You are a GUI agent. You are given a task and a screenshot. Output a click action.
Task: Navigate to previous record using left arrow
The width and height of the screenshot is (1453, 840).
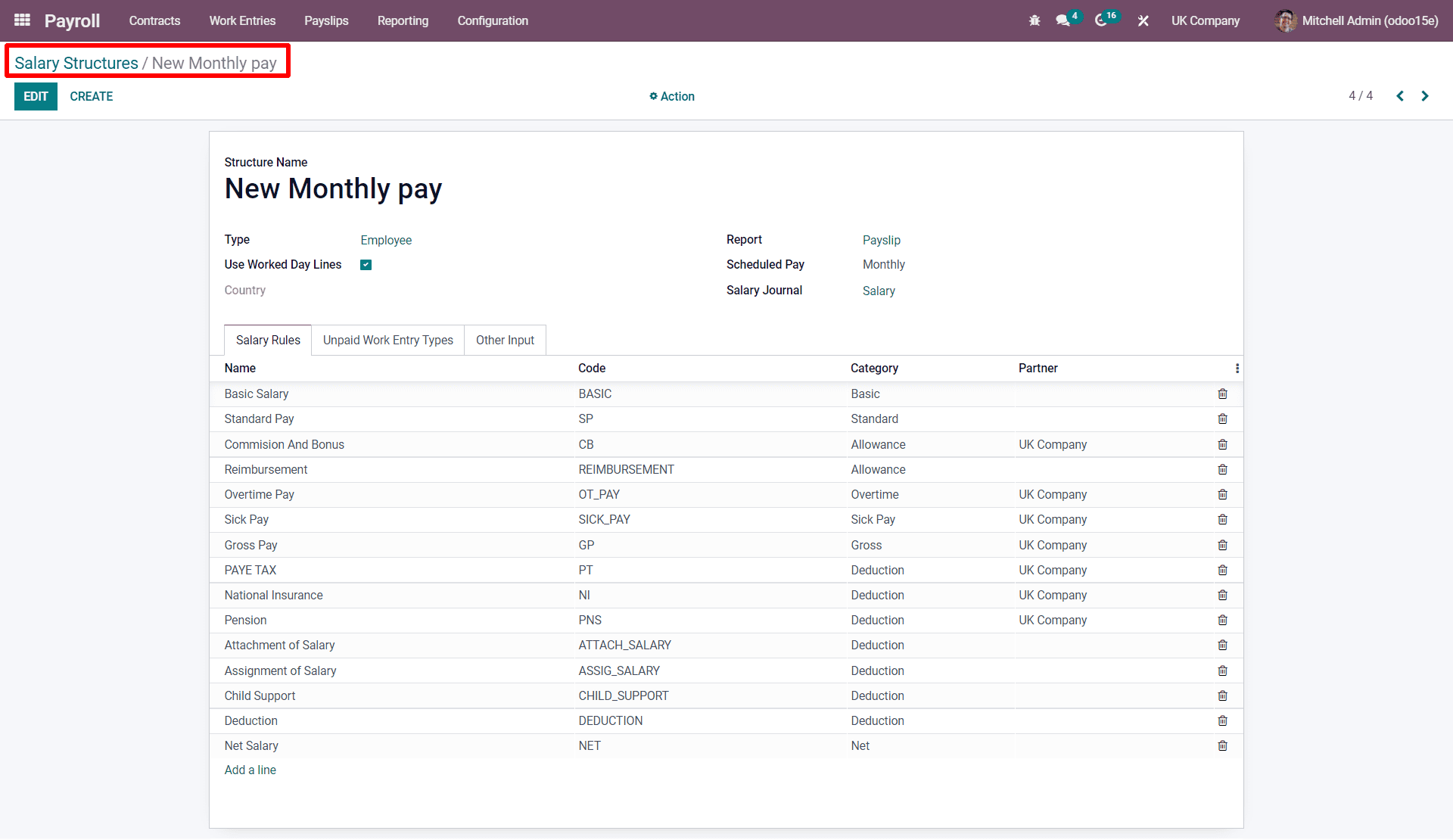(1400, 96)
